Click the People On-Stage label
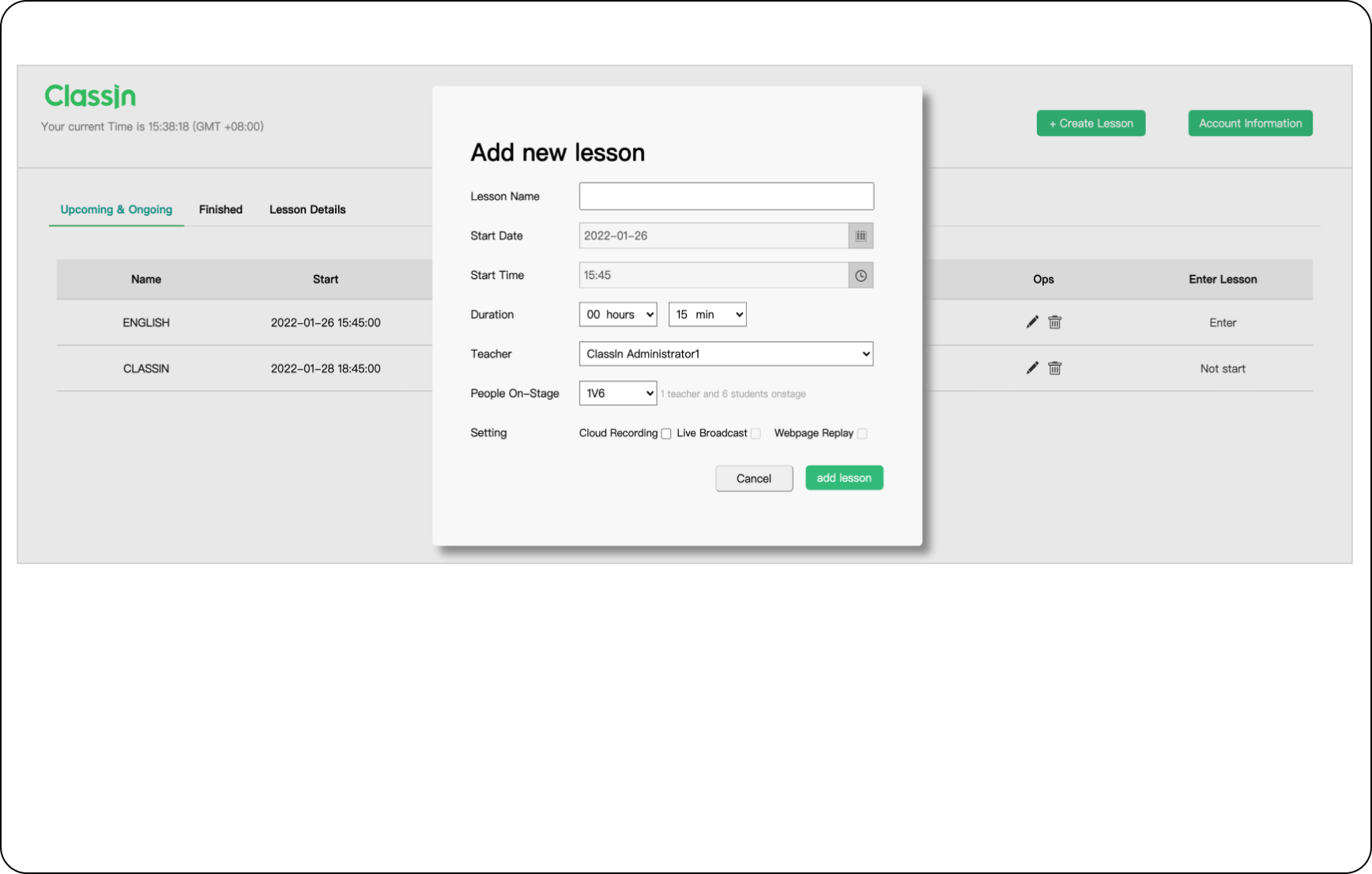1372x874 pixels. point(515,394)
